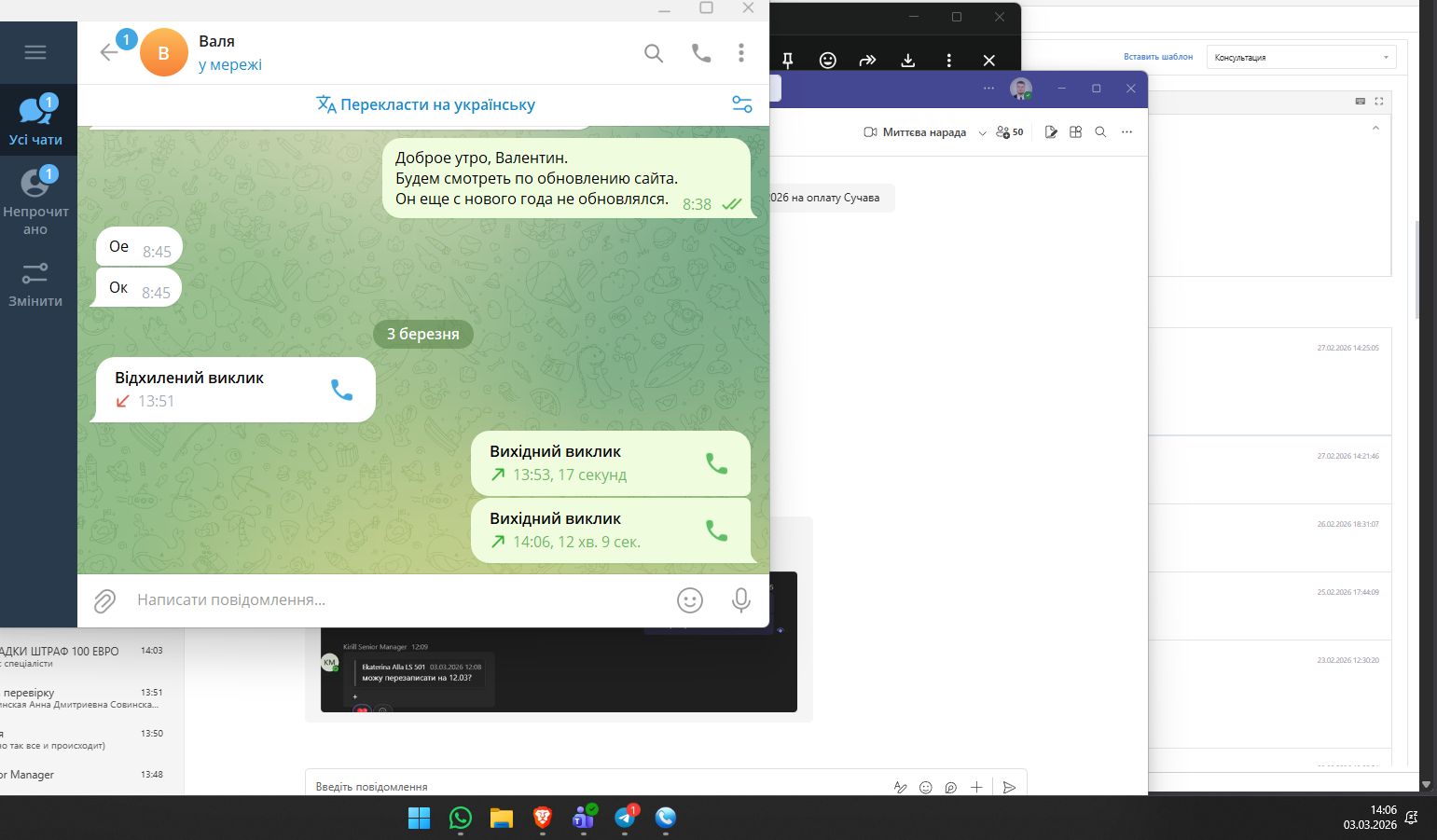Click the 'Ок' message at 8:45
The width and height of the screenshot is (1437, 840).
coord(139,287)
